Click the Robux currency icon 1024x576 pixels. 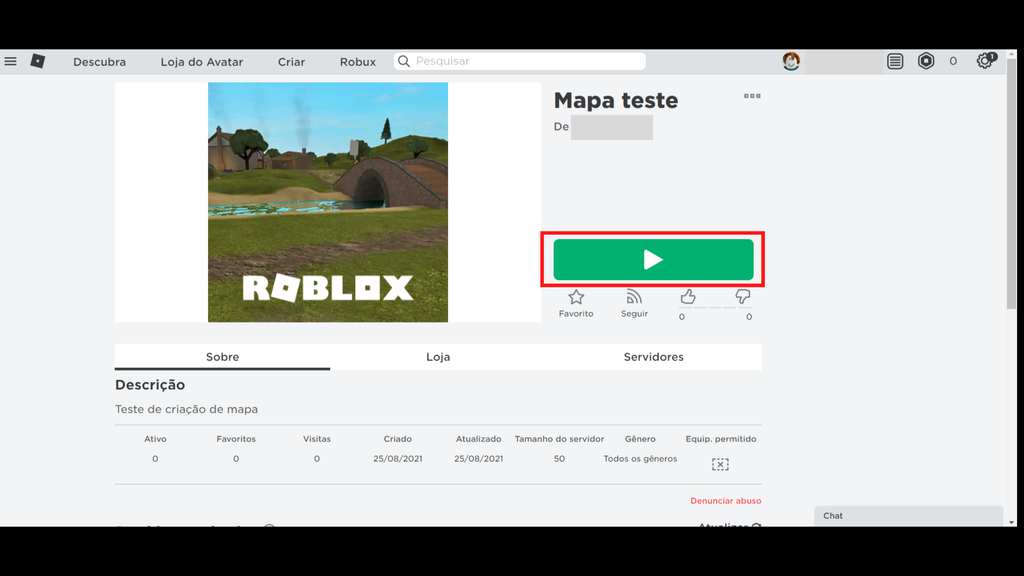click(926, 61)
